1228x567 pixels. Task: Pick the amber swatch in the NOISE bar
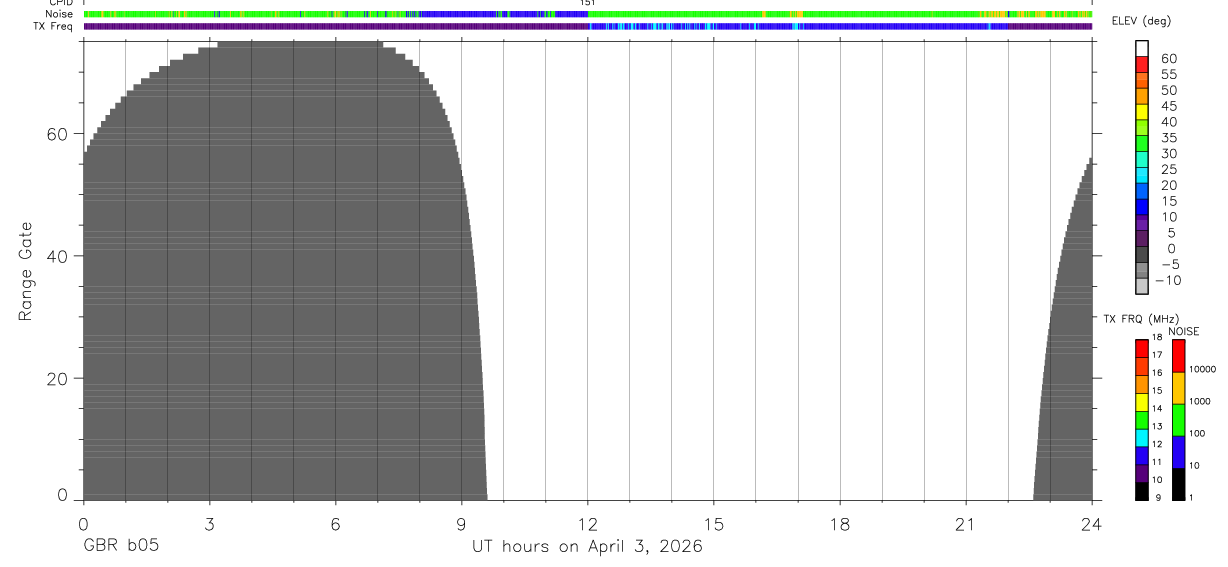pyautogui.click(x=1178, y=388)
